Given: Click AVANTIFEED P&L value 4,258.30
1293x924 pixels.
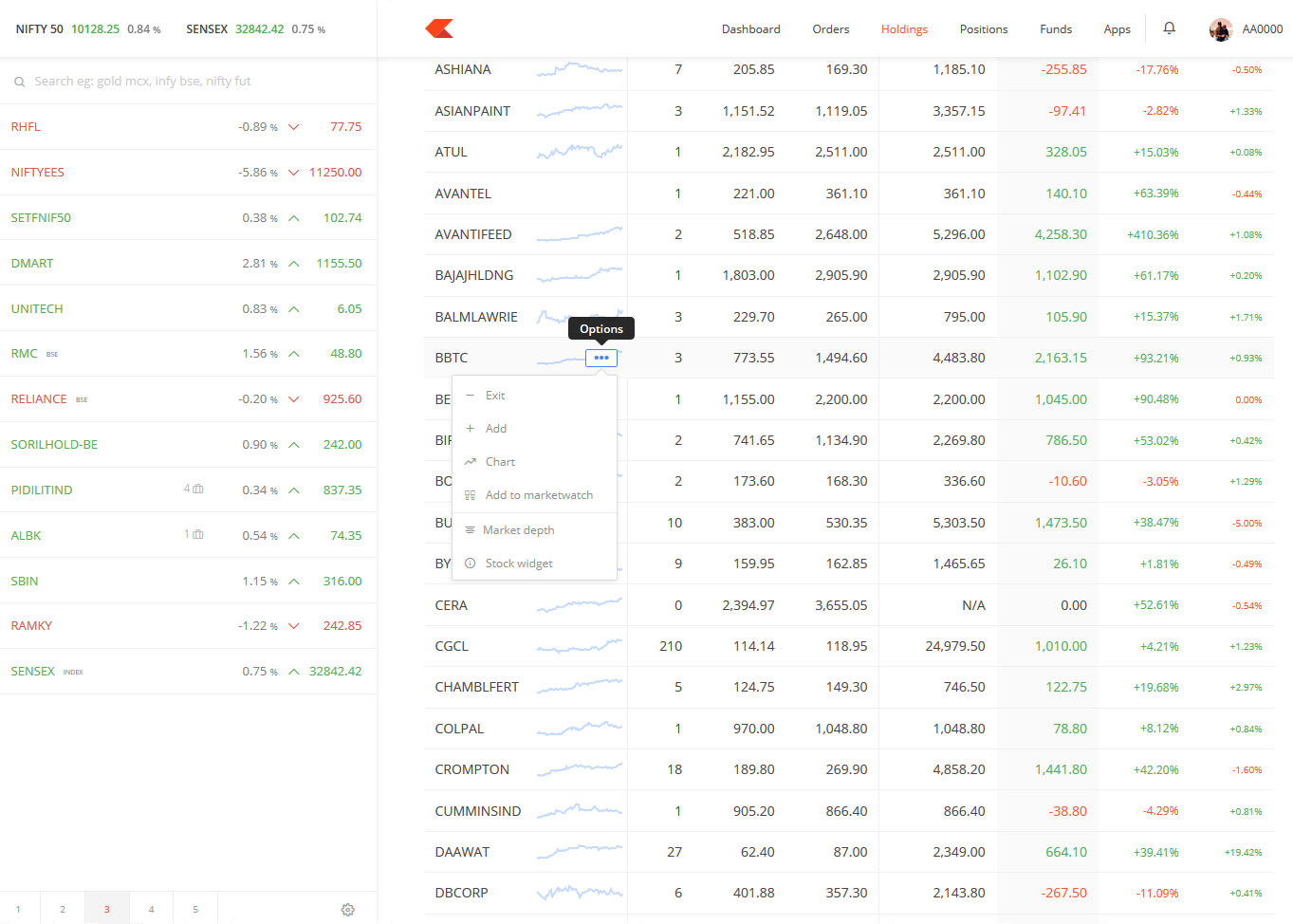Looking at the screenshot, I should (x=1061, y=234).
